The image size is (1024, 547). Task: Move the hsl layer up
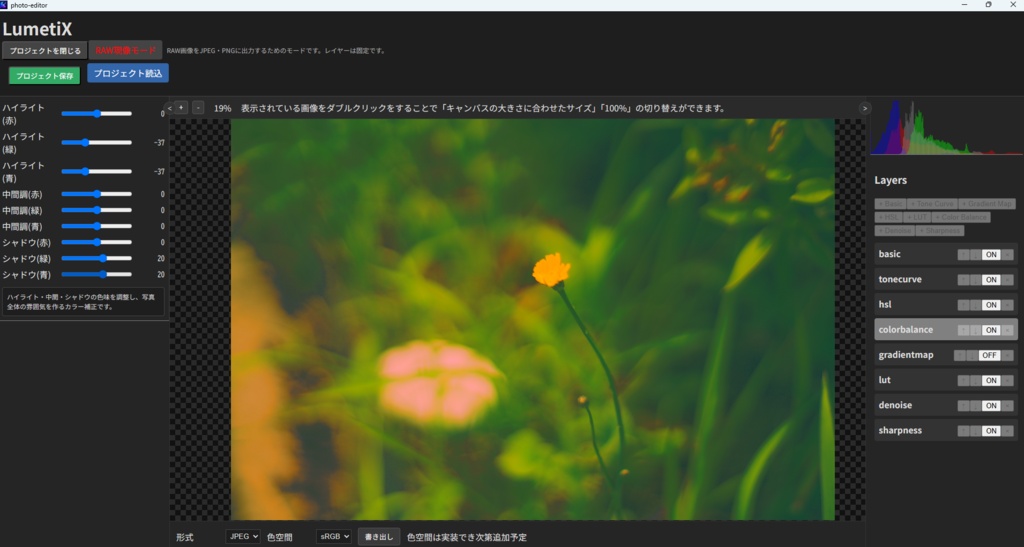point(963,305)
